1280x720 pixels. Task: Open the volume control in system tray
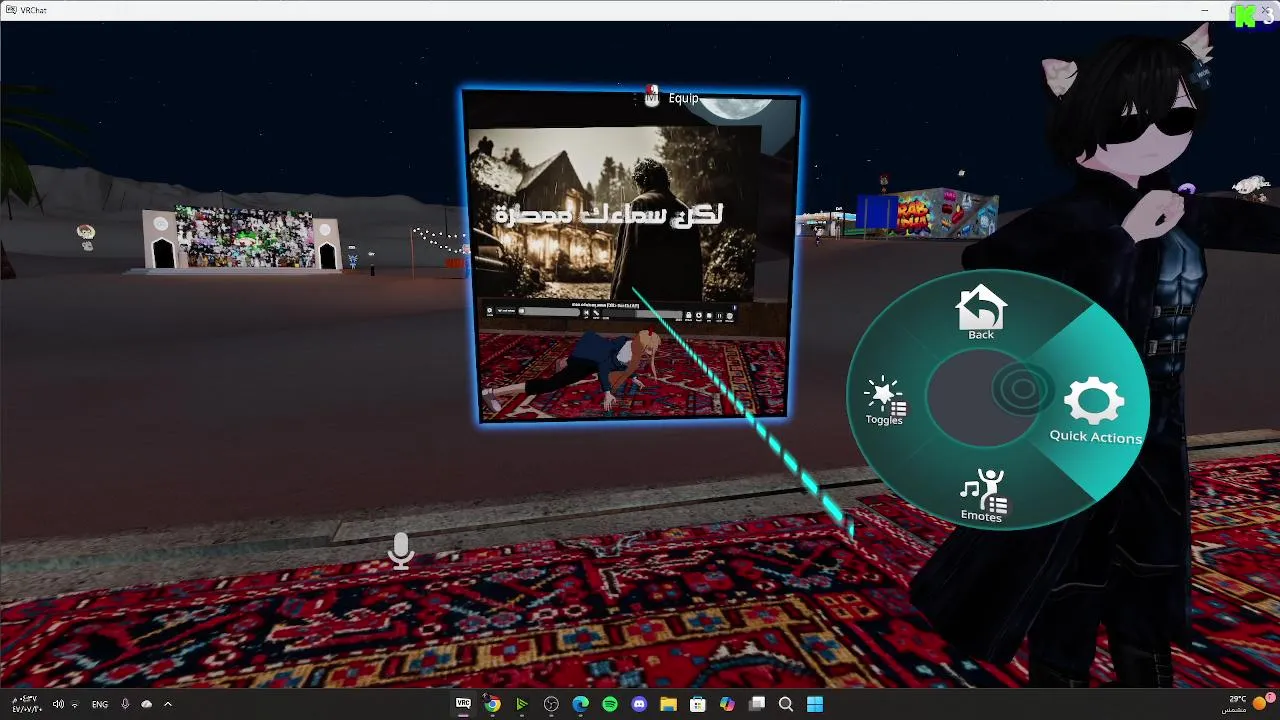[x=58, y=704]
